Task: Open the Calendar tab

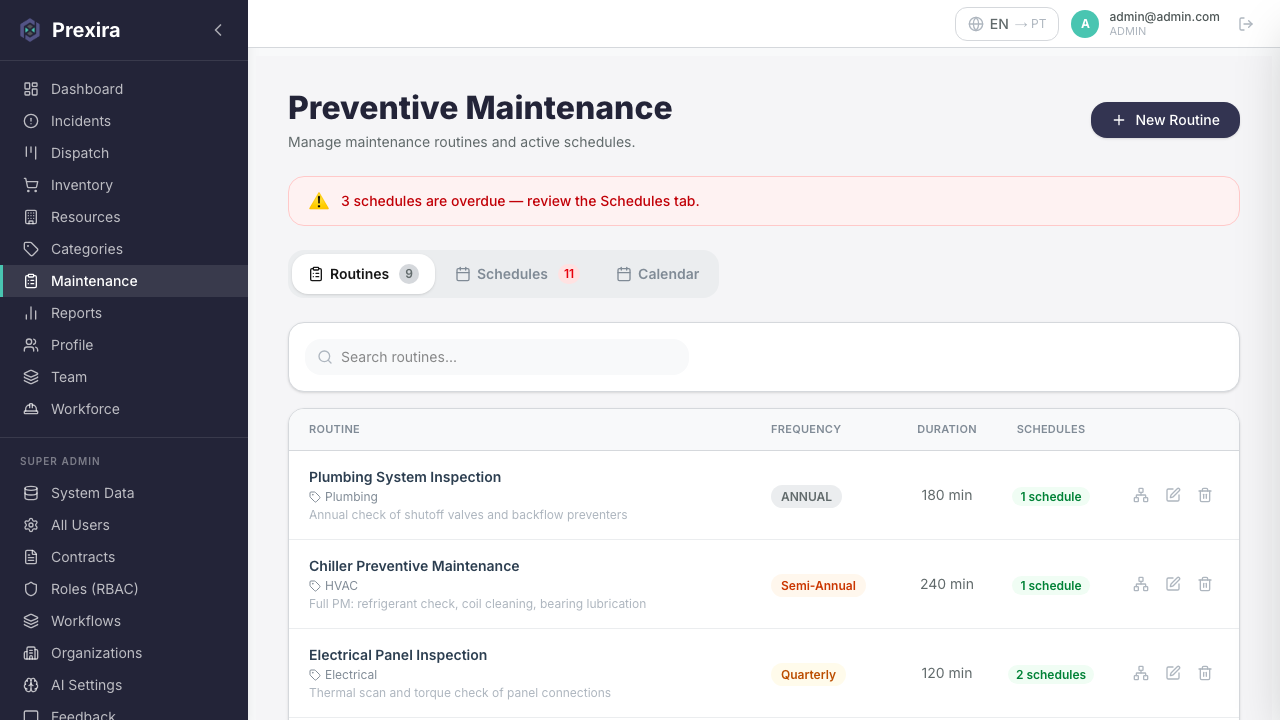Action: pyautogui.click(x=657, y=274)
